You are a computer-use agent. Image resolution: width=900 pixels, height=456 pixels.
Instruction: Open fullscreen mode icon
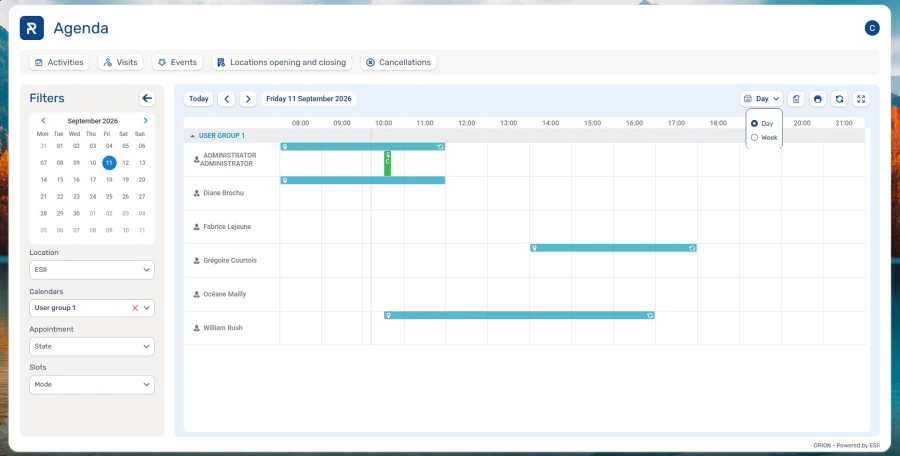point(861,99)
